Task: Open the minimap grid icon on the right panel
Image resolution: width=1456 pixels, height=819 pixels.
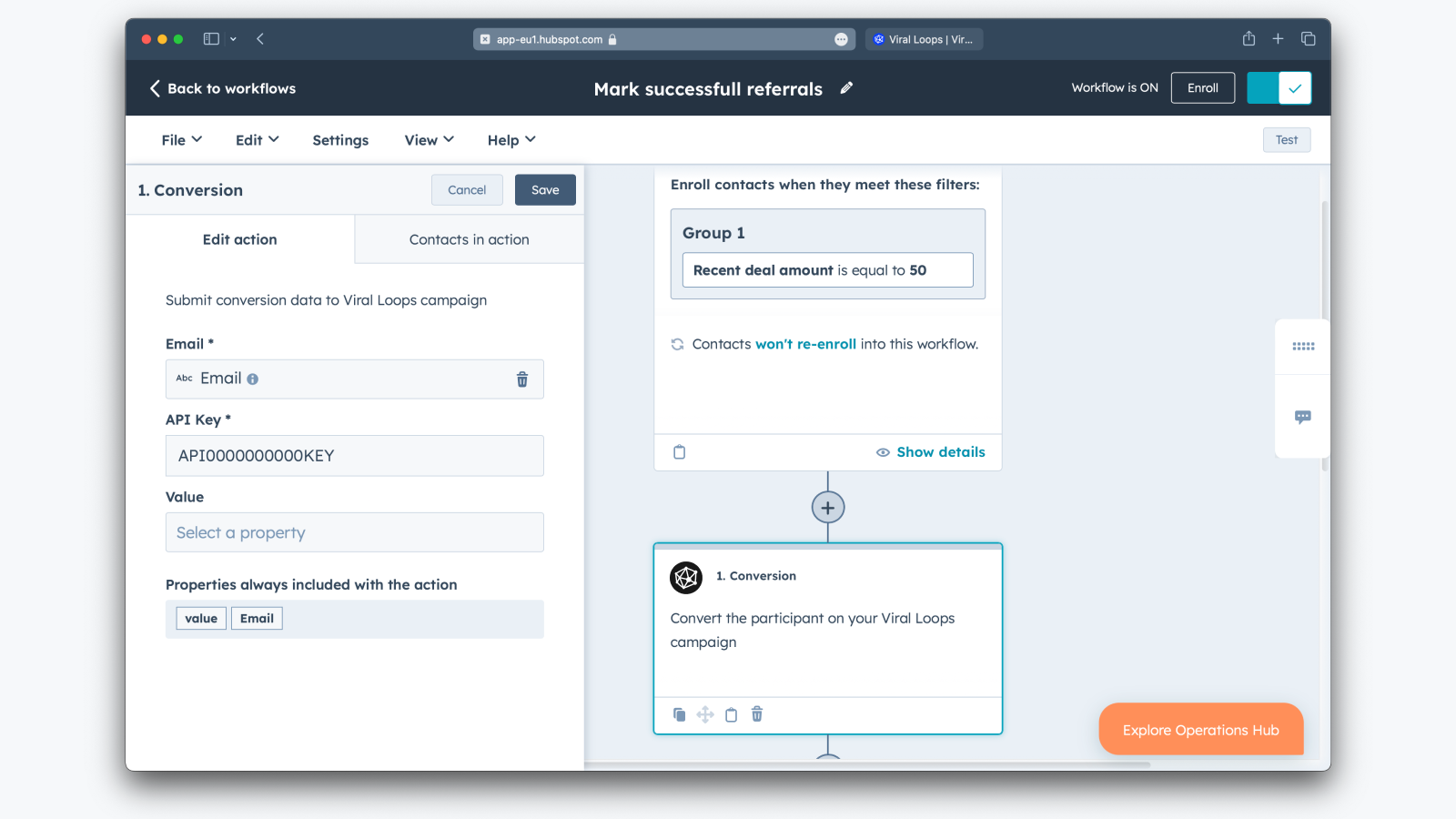Action: (x=1302, y=347)
